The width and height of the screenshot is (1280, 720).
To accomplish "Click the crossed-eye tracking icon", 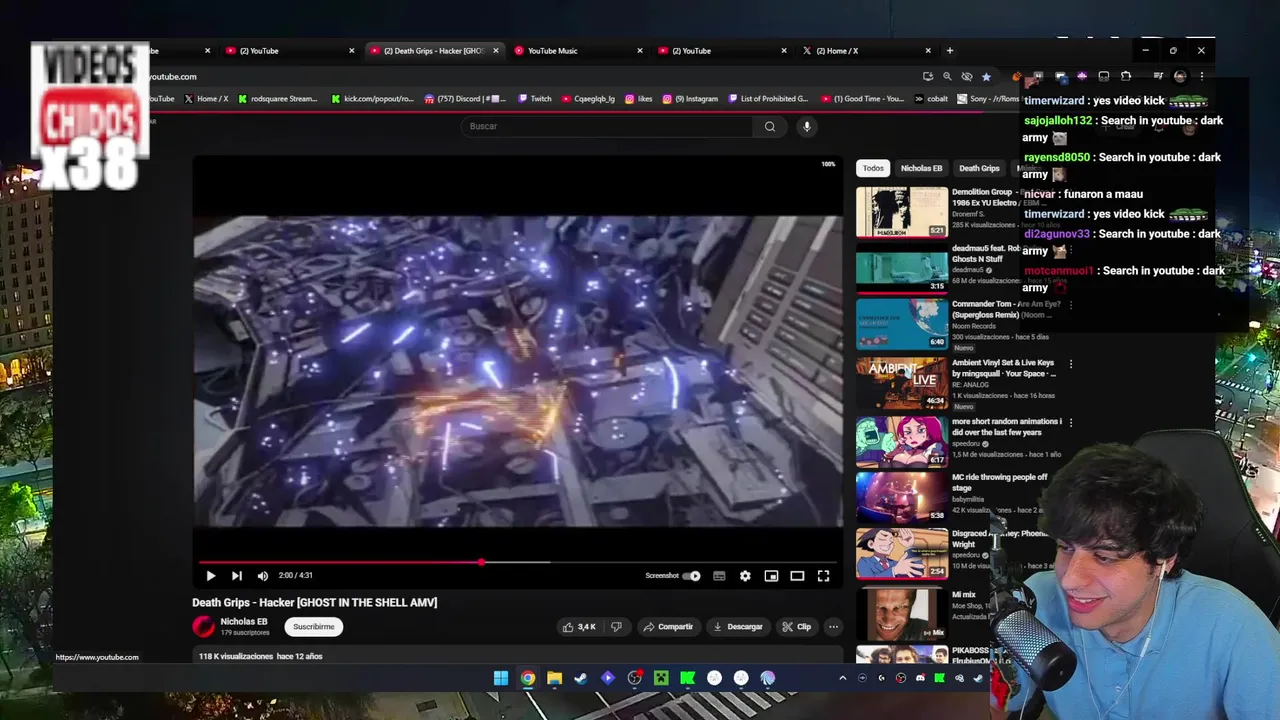I will coord(967,76).
